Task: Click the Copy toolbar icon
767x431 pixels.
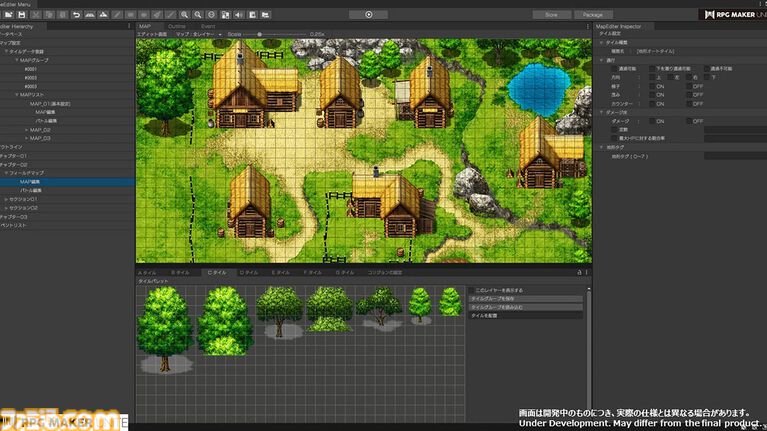Action: (x=49, y=15)
